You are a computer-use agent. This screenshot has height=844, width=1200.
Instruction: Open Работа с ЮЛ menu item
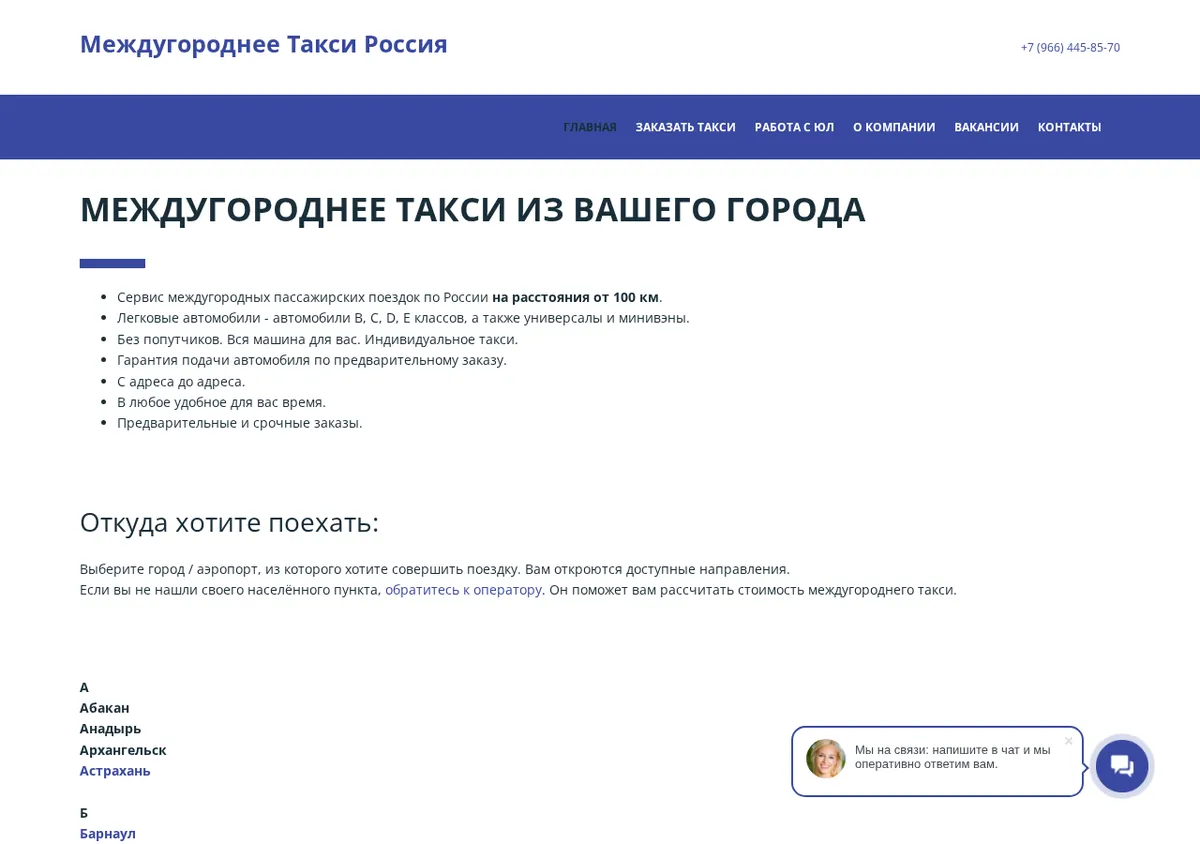[x=794, y=127]
